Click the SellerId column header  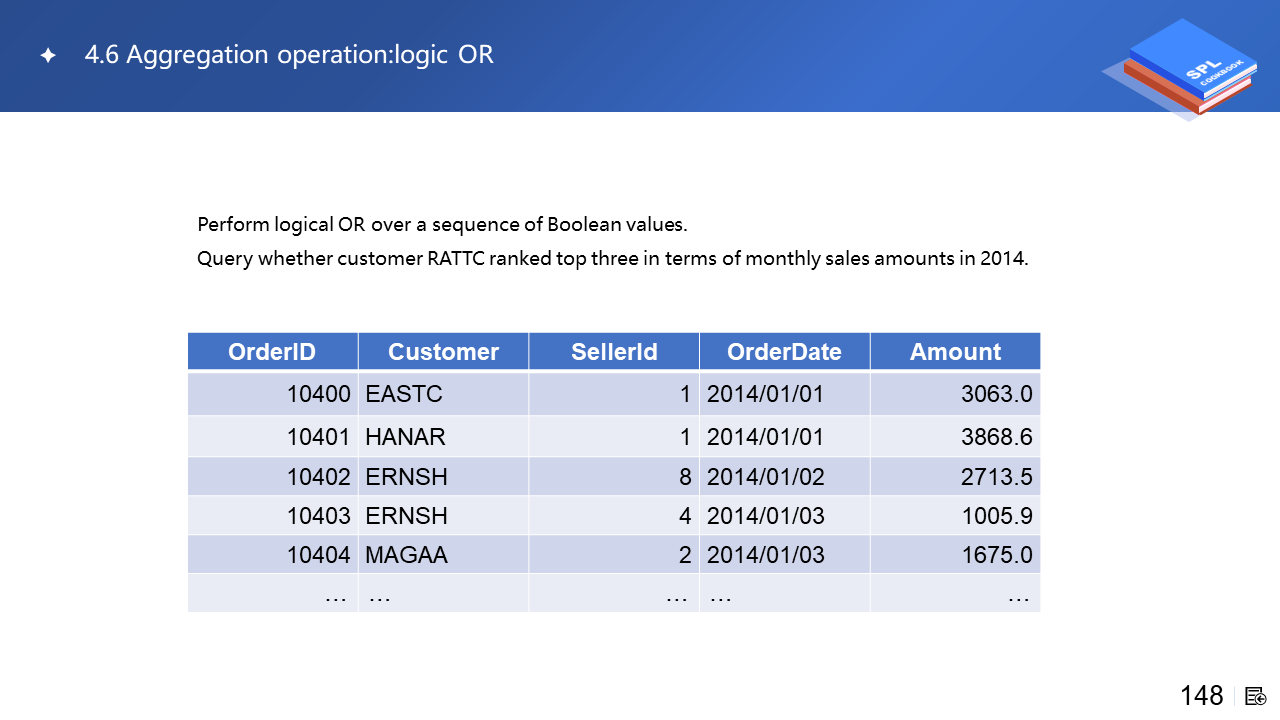(614, 352)
